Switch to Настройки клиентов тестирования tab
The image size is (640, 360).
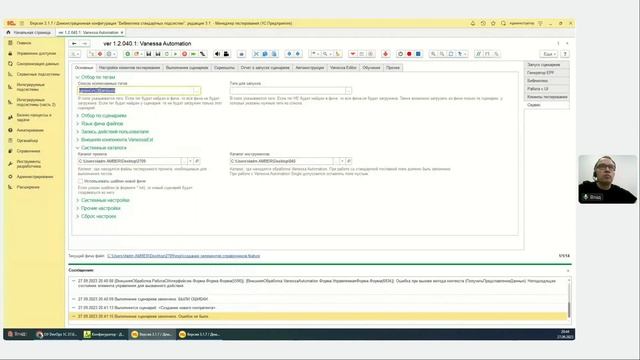click(x=129, y=68)
